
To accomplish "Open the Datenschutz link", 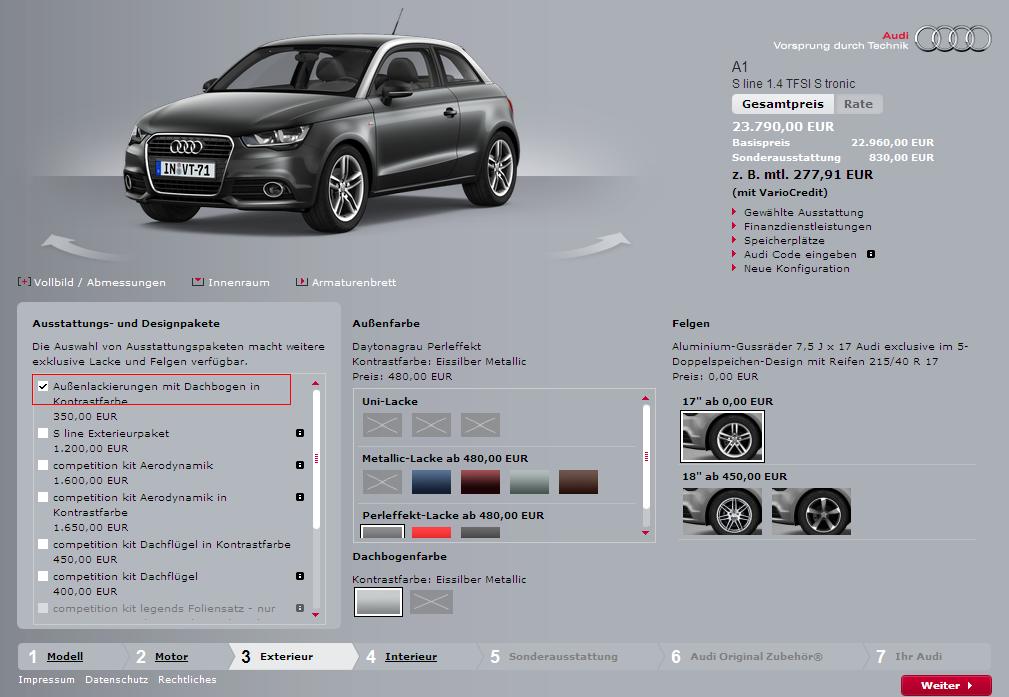I will tap(116, 680).
